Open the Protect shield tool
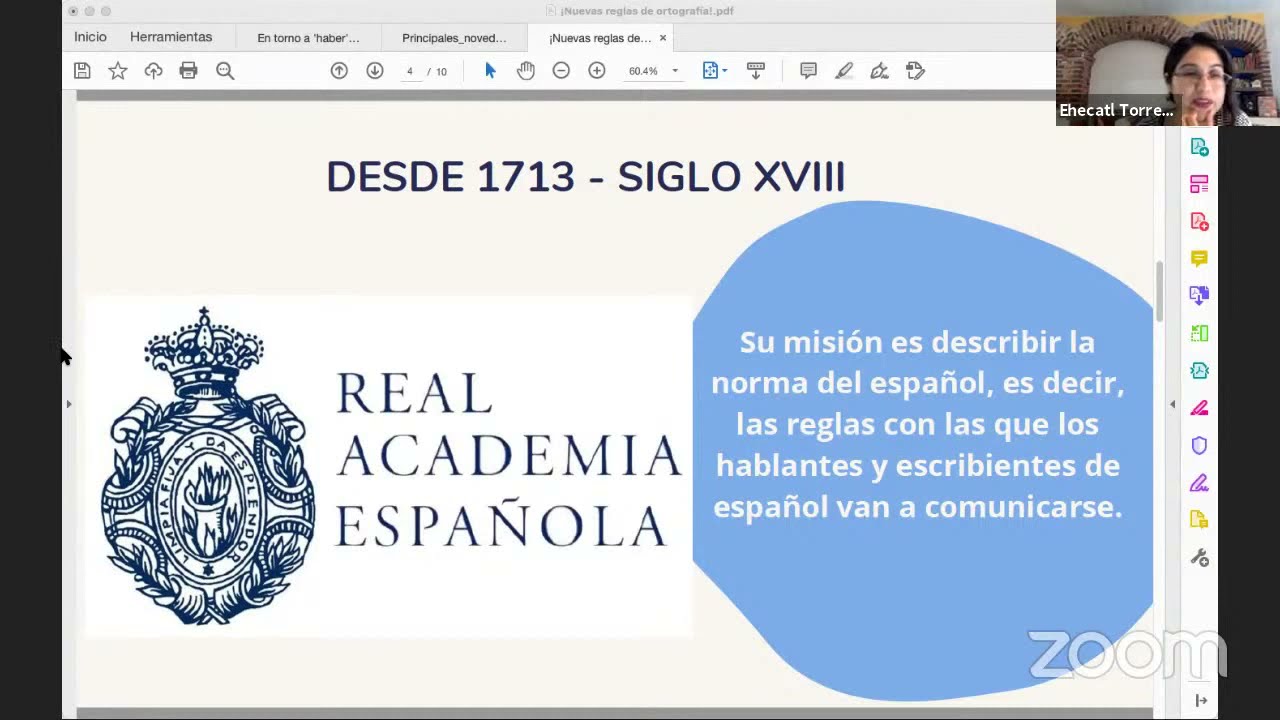Image resolution: width=1280 pixels, height=720 pixels. (1199, 445)
